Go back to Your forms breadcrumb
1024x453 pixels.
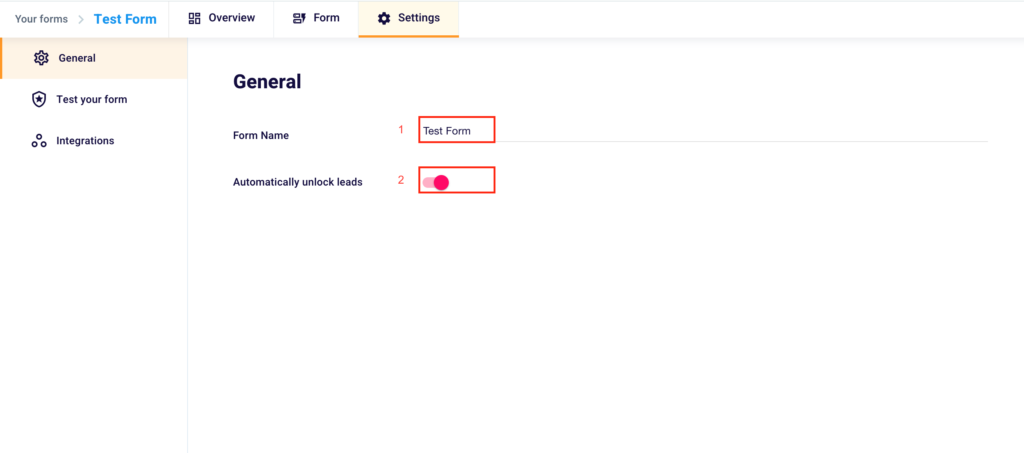[41, 19]
